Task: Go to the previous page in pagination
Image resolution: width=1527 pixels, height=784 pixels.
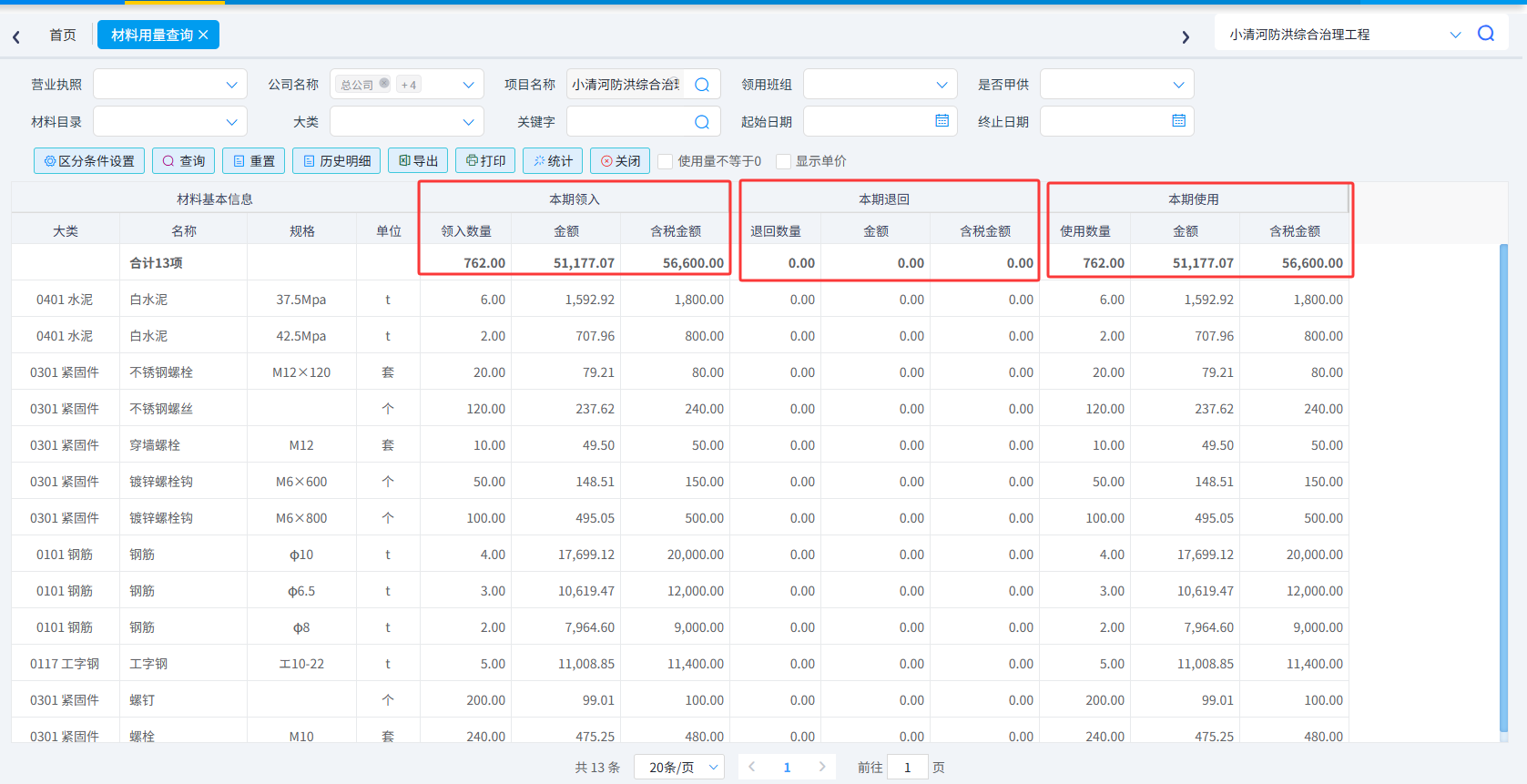Action: [752, 768]
